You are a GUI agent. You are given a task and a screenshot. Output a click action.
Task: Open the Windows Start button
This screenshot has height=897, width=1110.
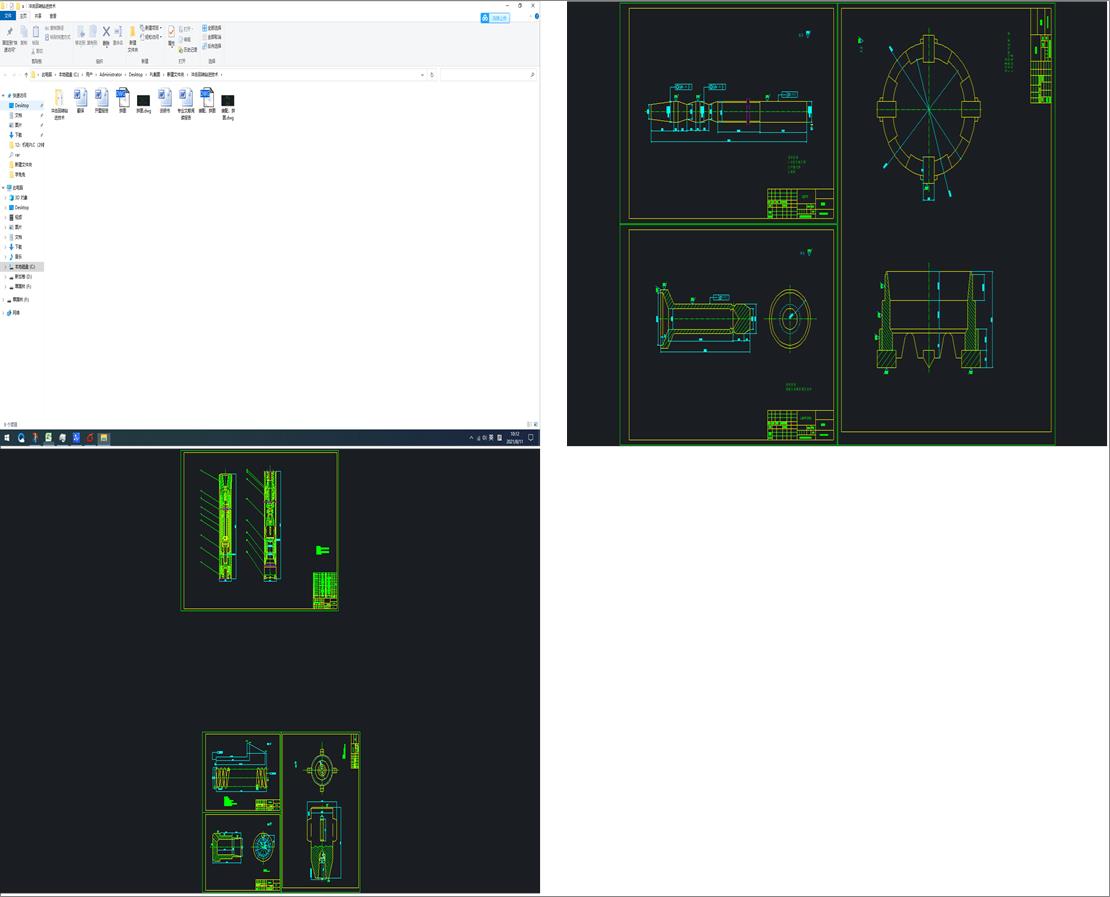[x=7, y=438]
